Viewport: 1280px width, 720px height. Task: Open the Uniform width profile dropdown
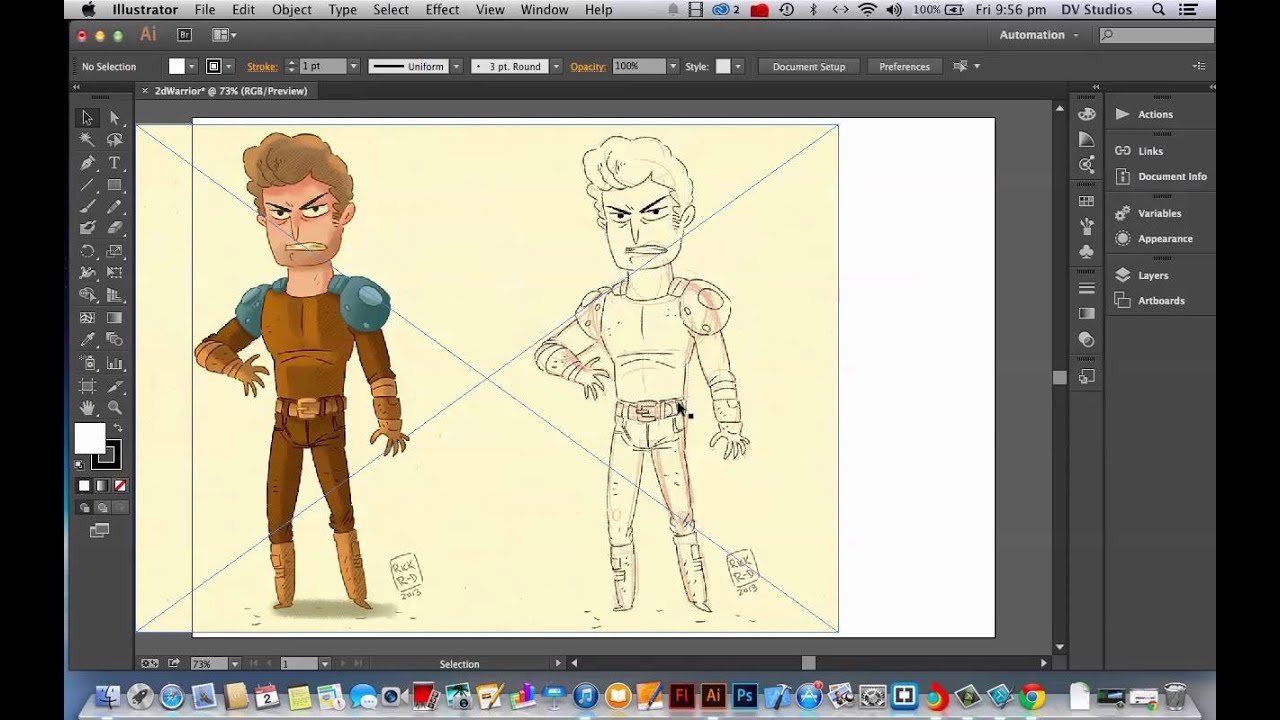pyautogui.click(x=456, y=67)
